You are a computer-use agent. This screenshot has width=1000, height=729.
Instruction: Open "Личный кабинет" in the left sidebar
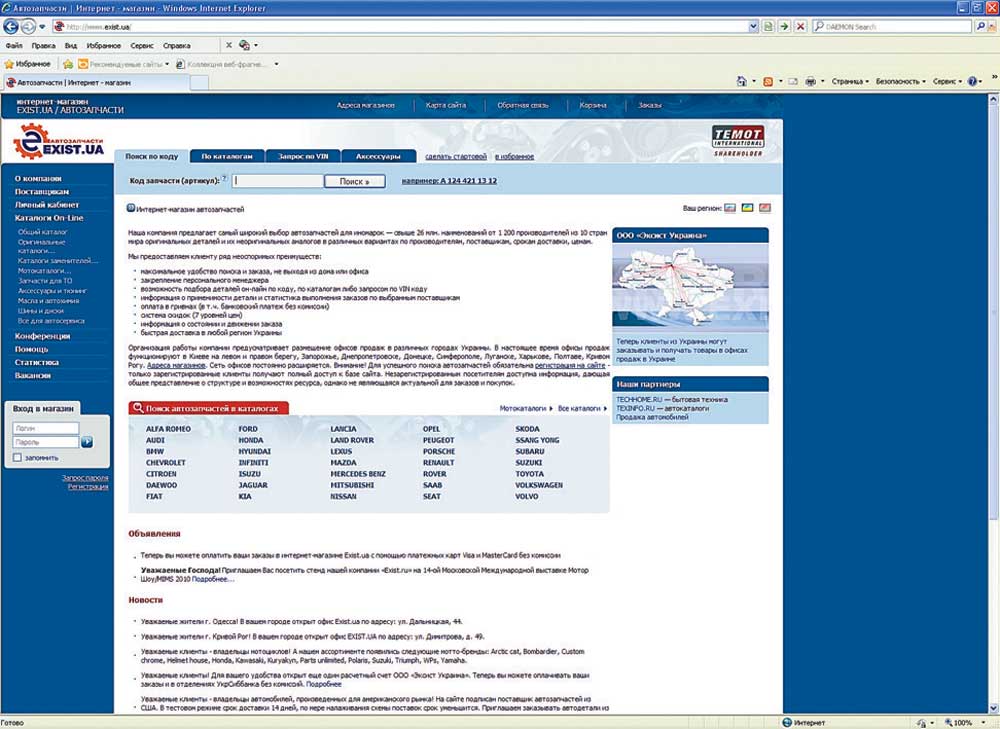pos(47,205)
